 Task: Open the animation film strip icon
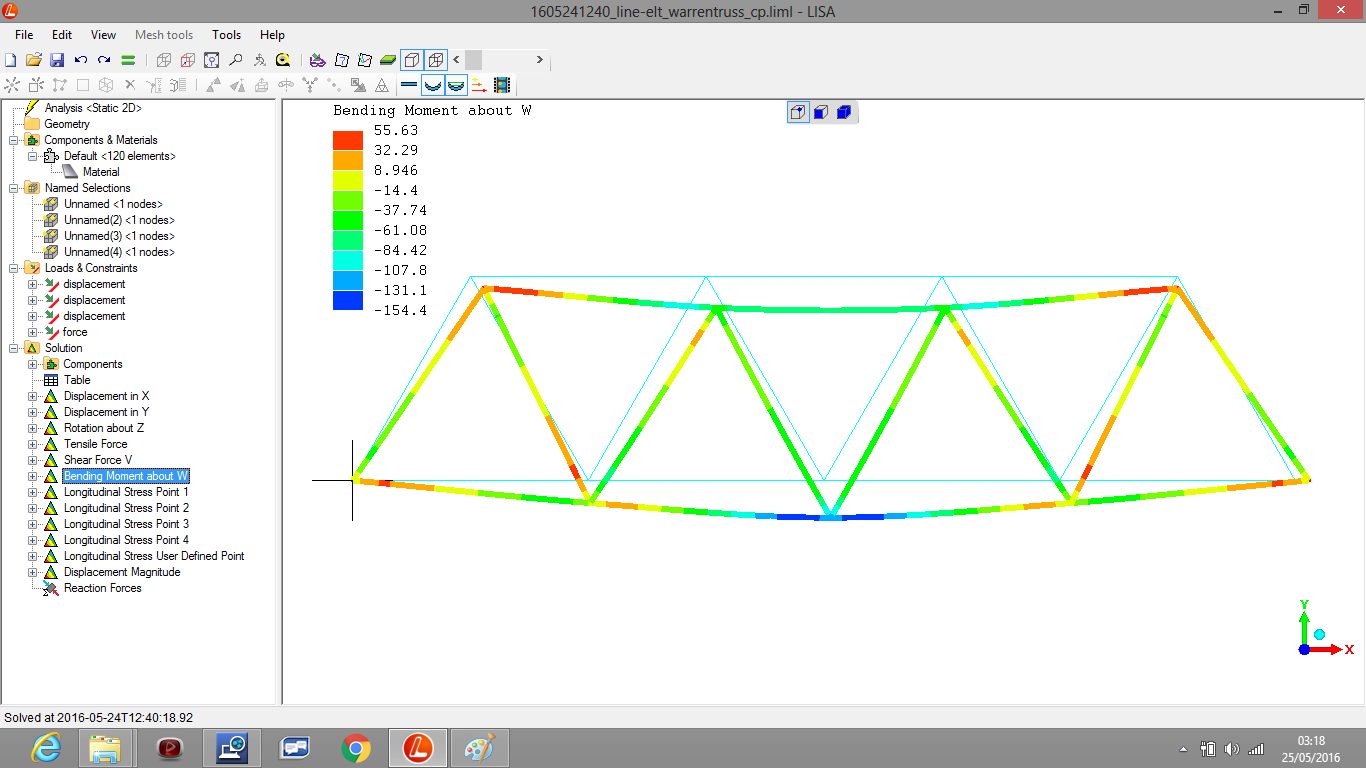pyautogui.click(x=502, y=85)
